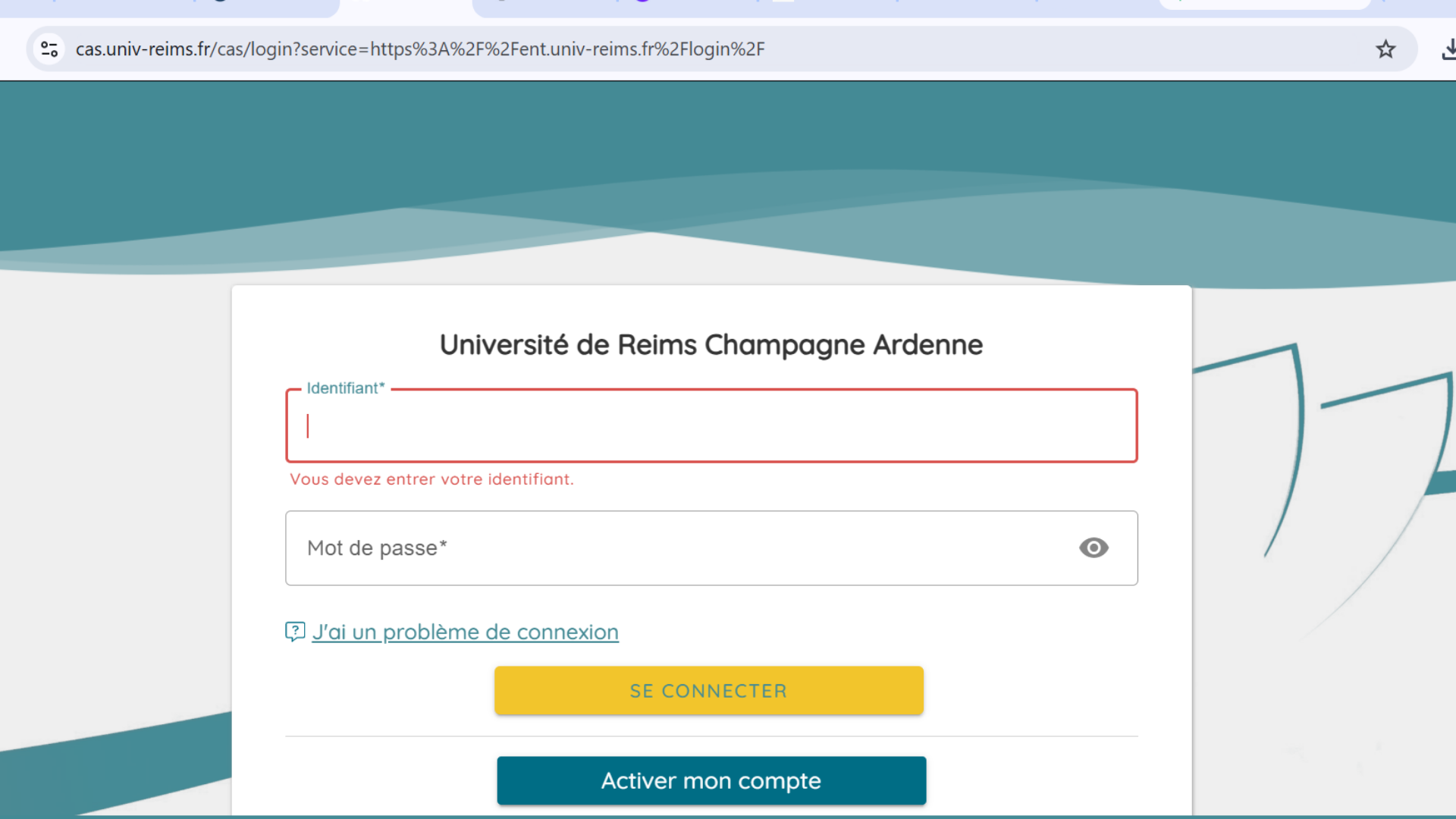The width and height of the screenshot is (1456, 819).
Task: Click the yellow SE CONNECTER button
Action: click(x=708, y=690)
